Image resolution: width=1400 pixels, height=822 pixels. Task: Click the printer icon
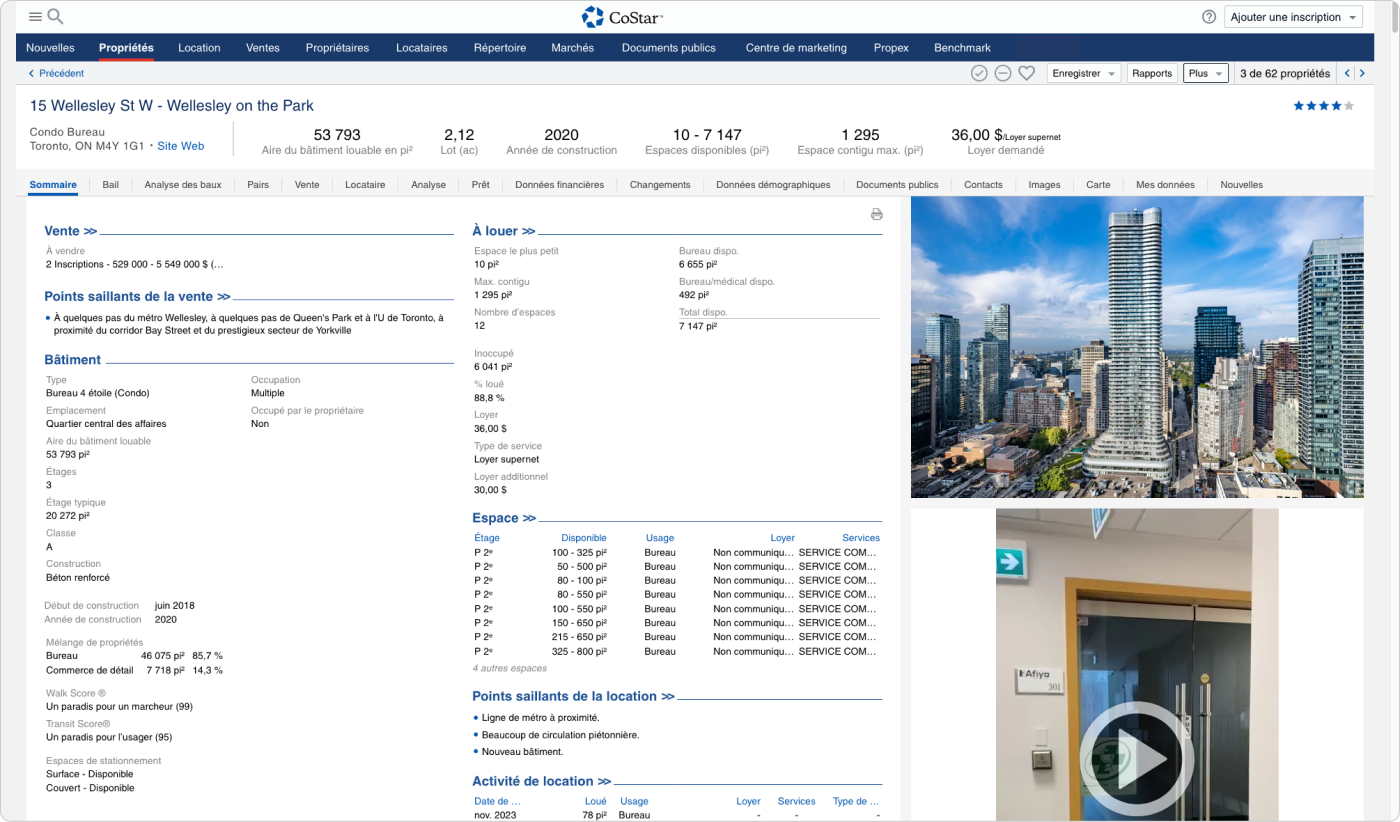pyautogui.click(x=876, y=214)
